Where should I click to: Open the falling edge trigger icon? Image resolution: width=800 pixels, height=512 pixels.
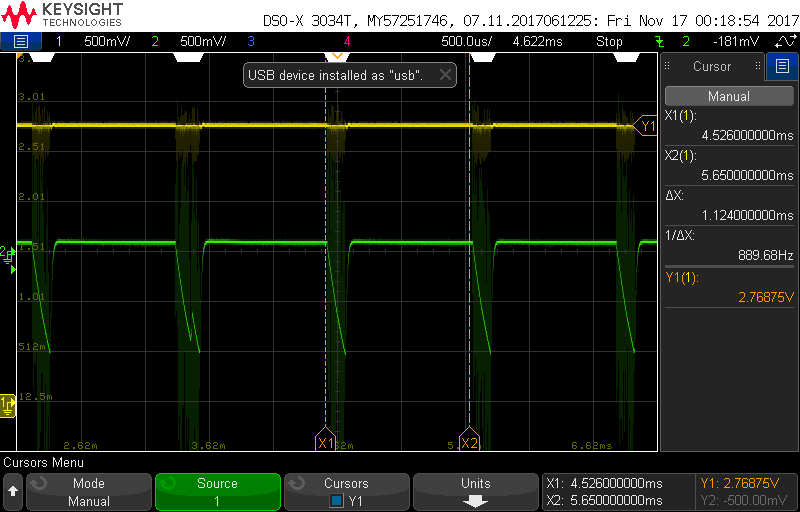pos(659,42)
